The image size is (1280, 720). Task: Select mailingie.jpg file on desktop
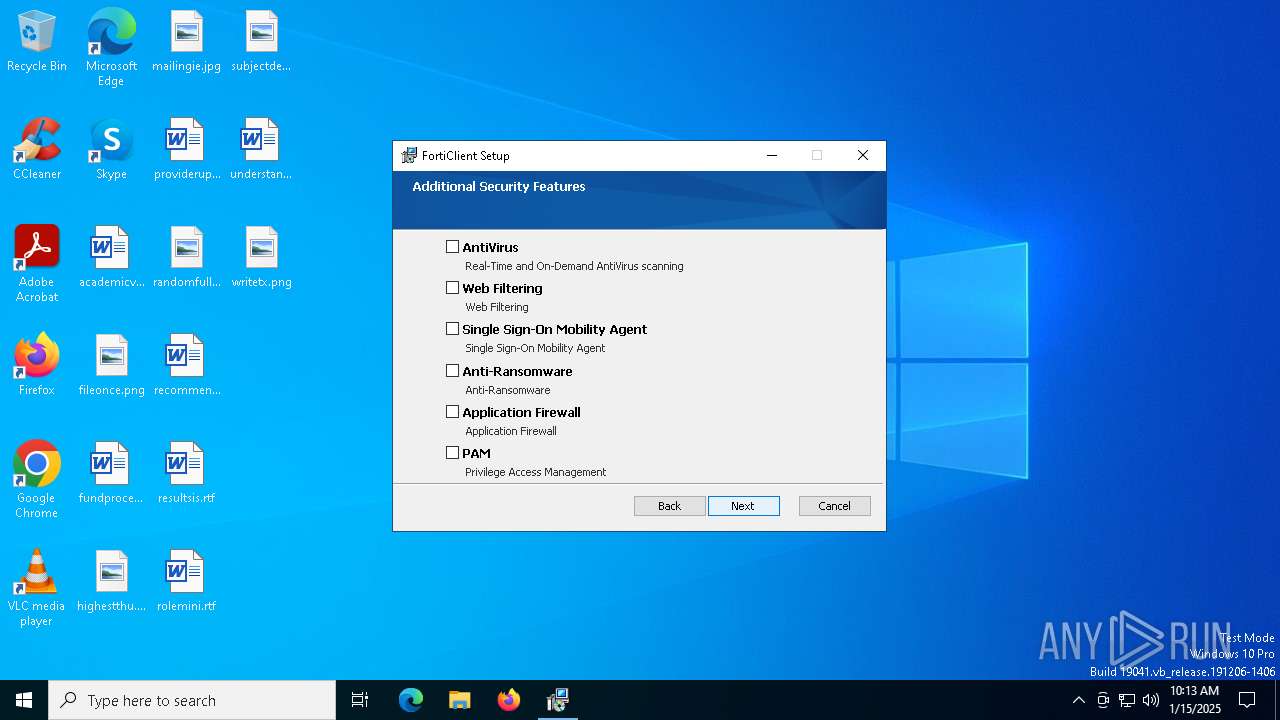[186, 41]
